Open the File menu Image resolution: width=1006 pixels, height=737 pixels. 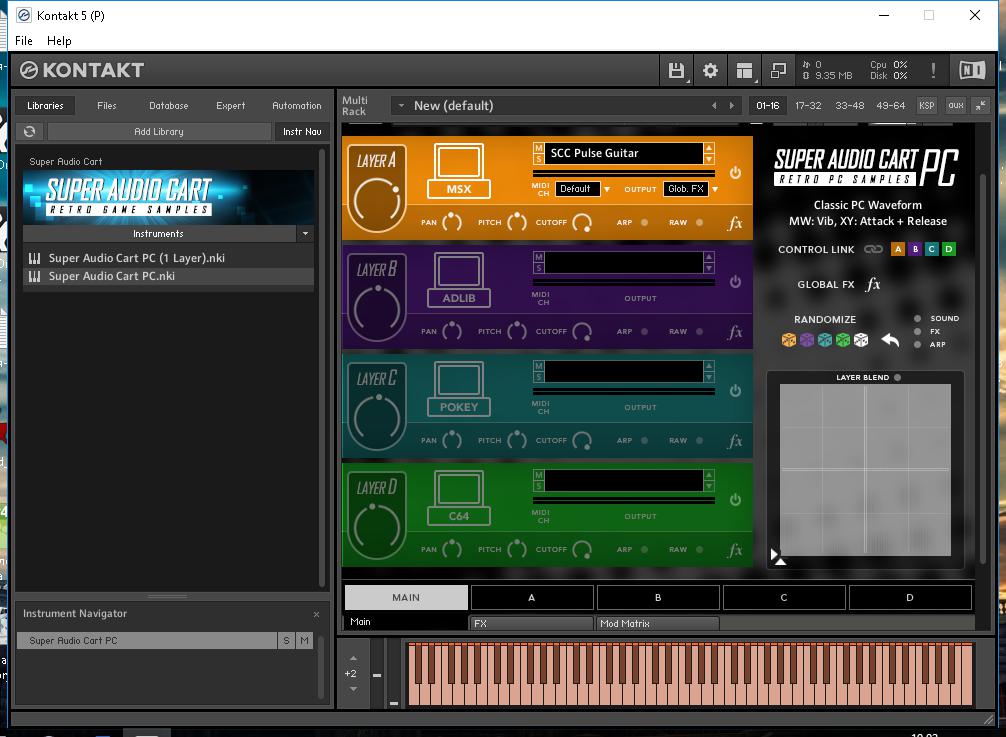tap(24, 40)
